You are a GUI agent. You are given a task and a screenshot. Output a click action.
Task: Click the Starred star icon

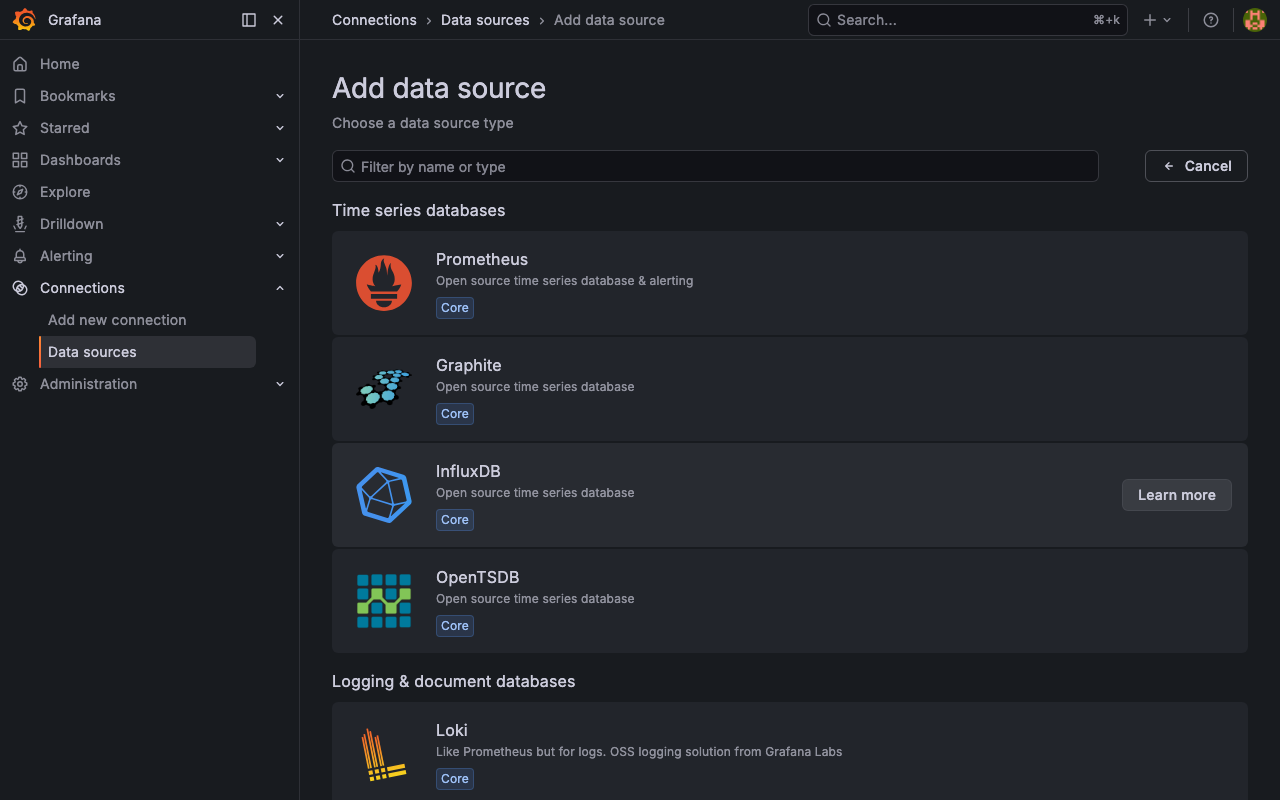[x=20, y=128]
